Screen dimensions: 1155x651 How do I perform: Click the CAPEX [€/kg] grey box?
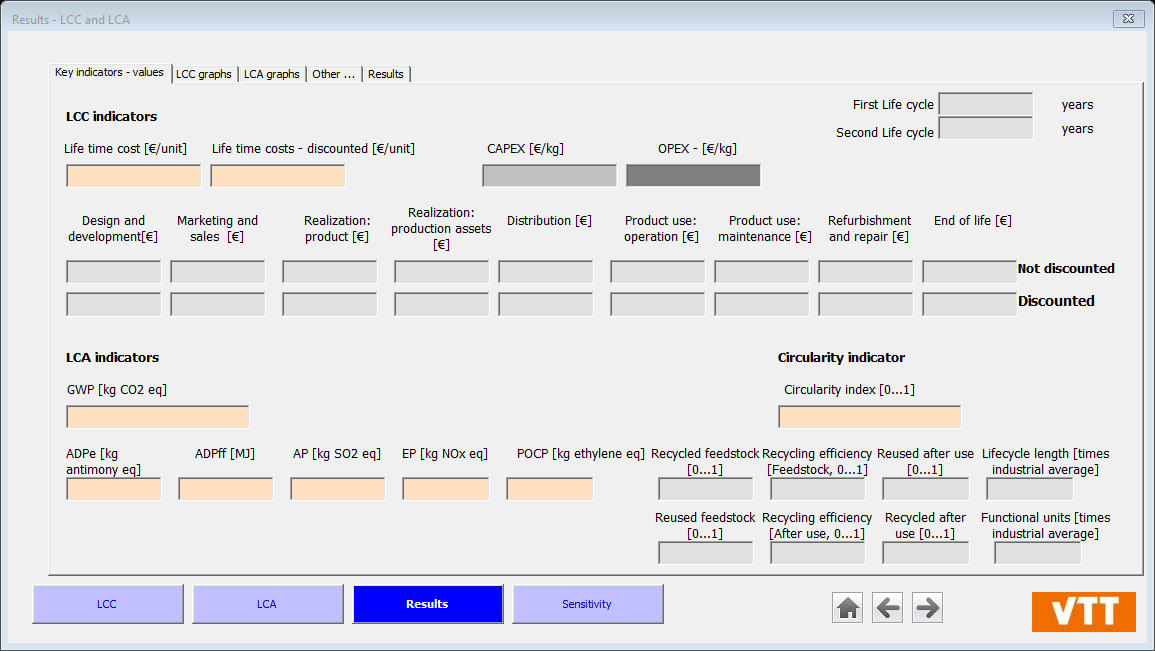pyautogui.click(x=550, y=175)
